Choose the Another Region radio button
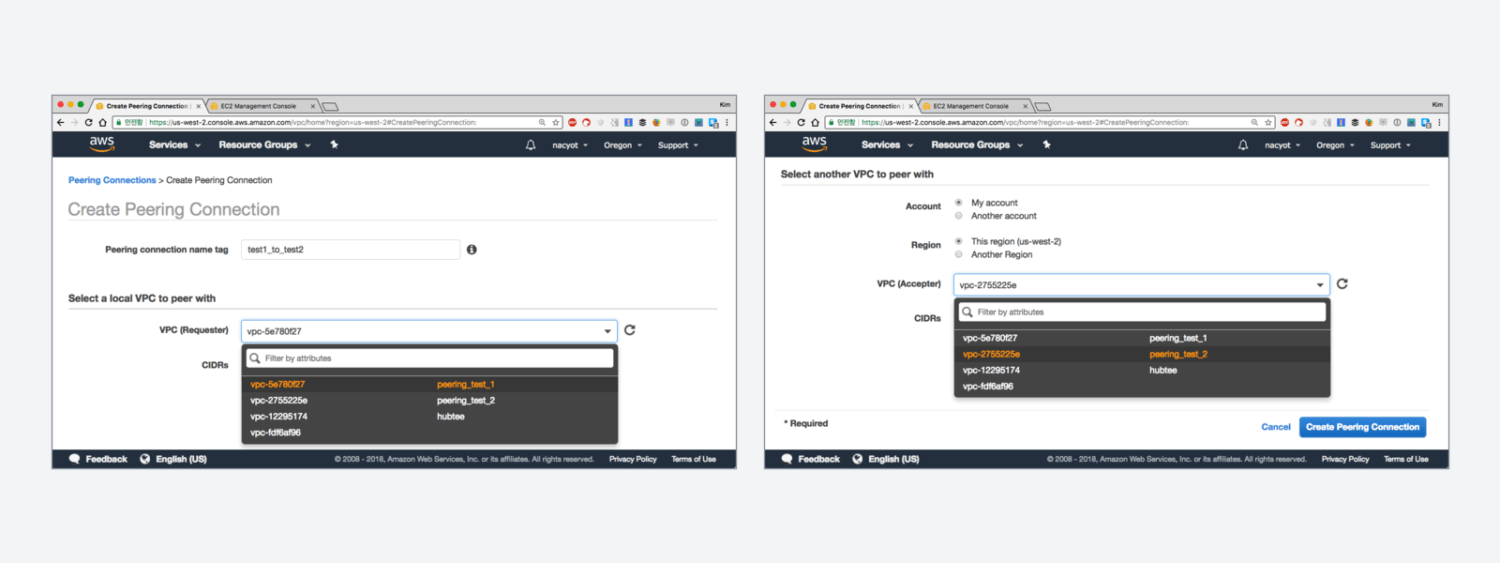This screenshot has width=1500, height=563. [959, 255]
